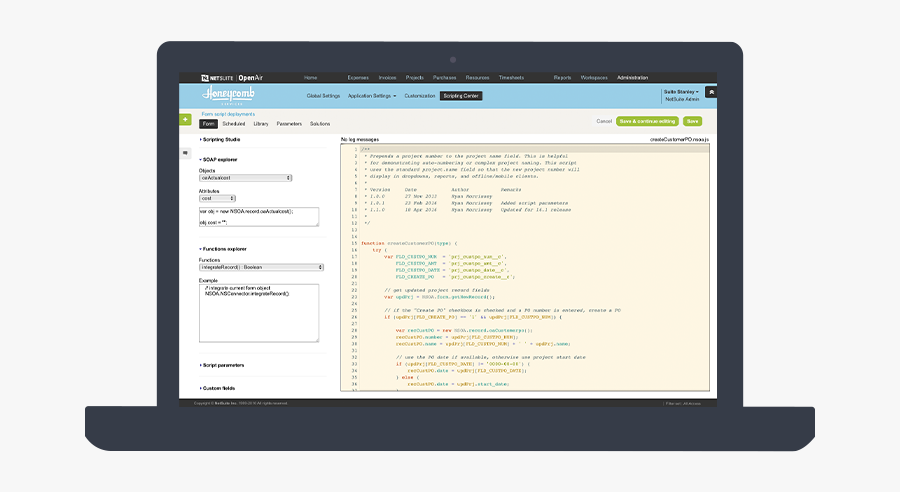Collapse the Functions explorer section
The image size is (900, 492).
(223, 248)
